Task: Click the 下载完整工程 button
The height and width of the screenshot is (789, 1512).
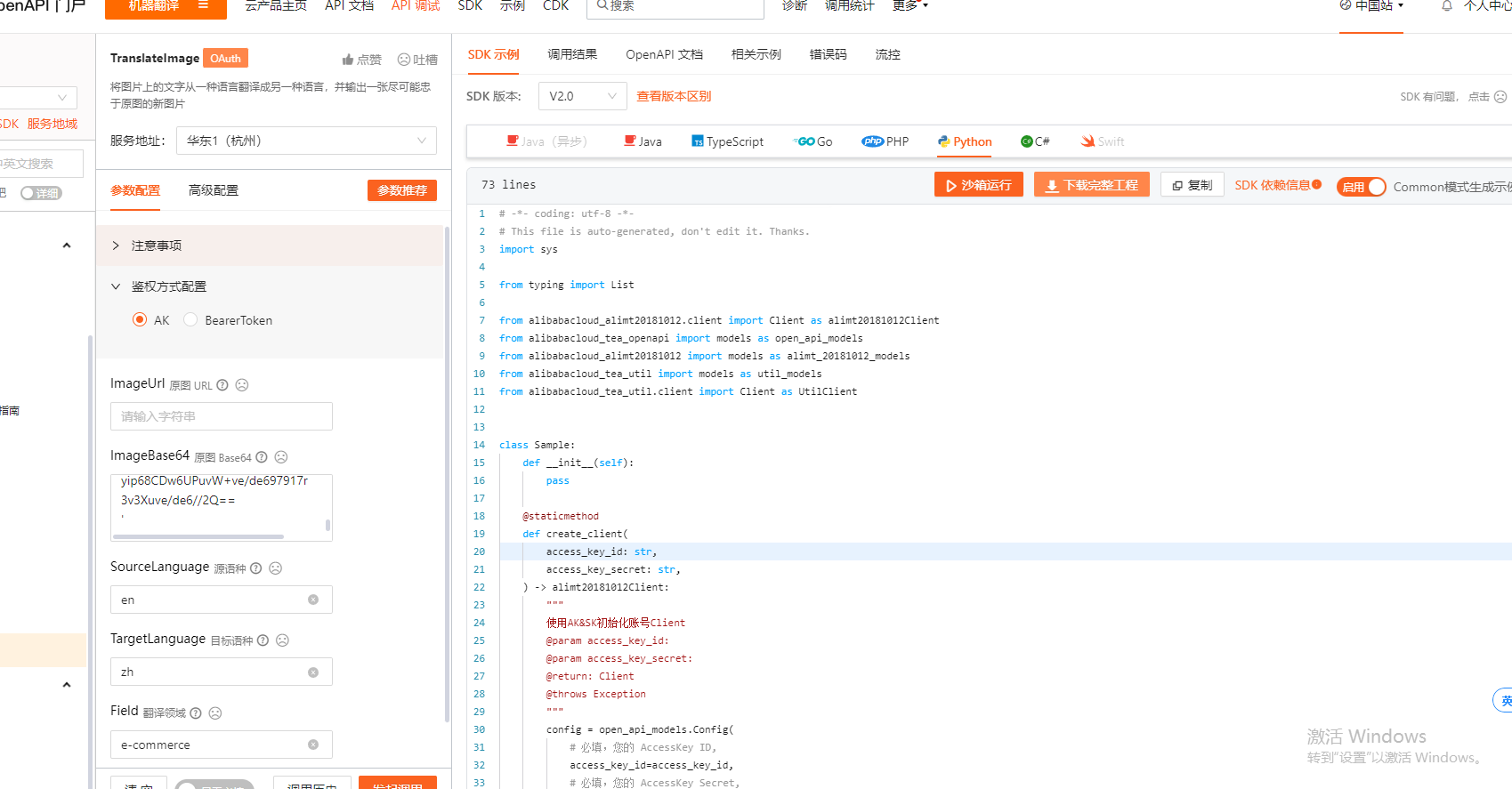Action: (x=1092, y=185)
